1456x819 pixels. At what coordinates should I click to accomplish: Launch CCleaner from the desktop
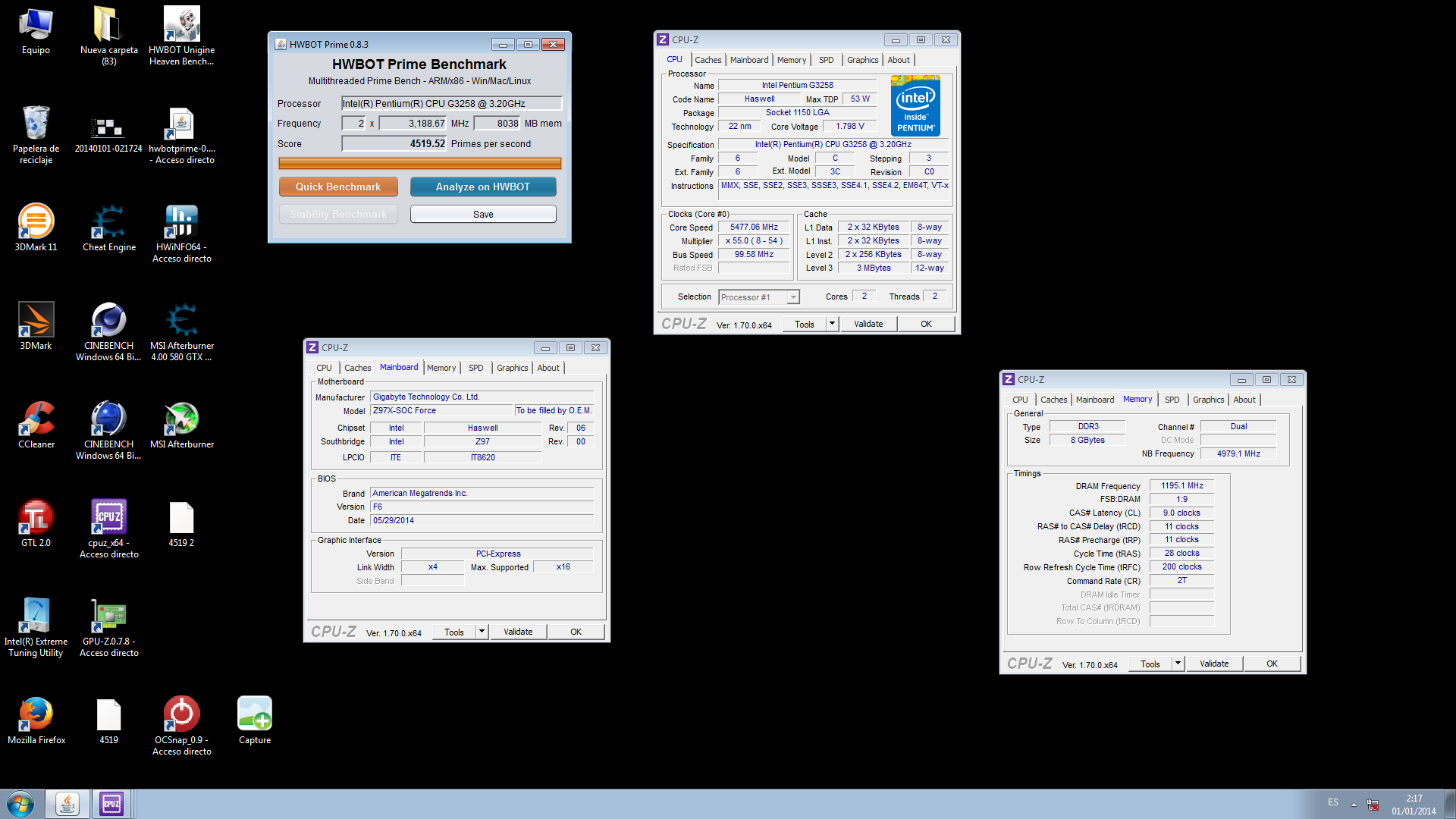tap(36, 425)
